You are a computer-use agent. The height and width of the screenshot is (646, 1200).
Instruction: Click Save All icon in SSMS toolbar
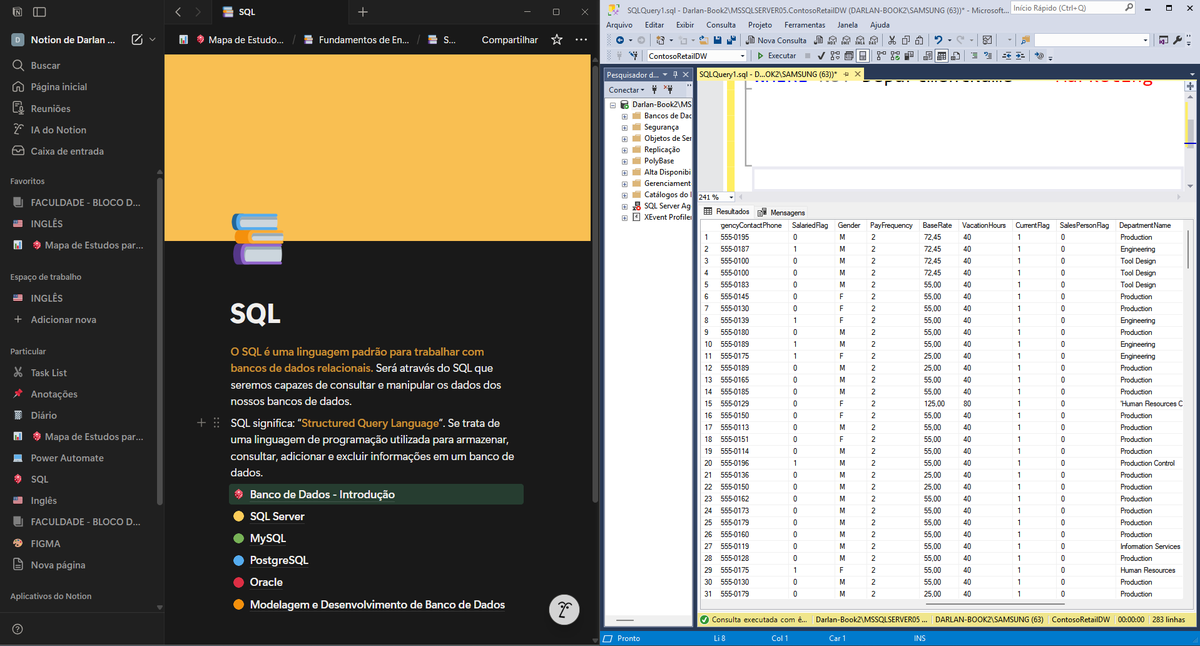coord(731,40)
